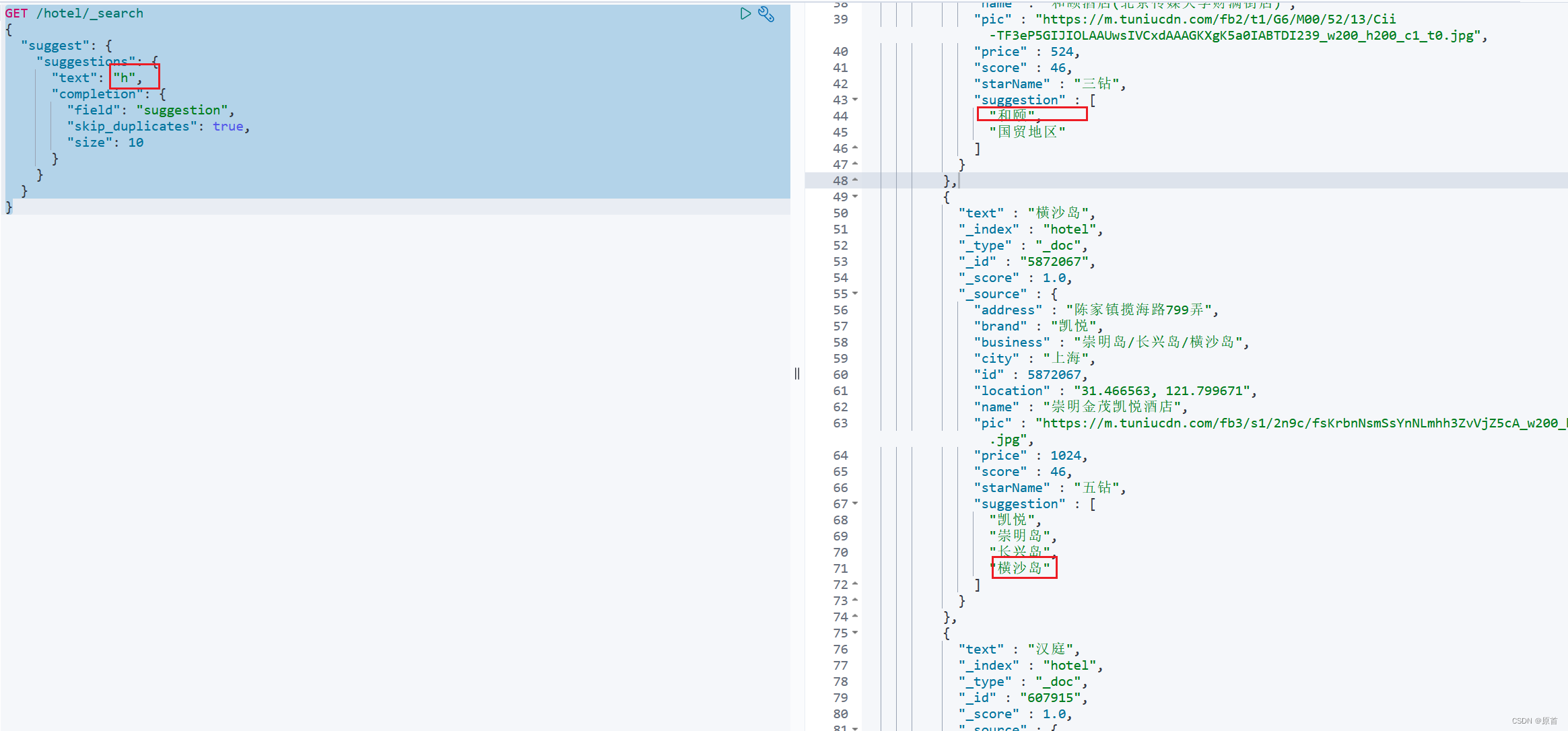This screenshot has width=1568, height=731.
Task: Click the fold arrow at line 48
Action: pos(855,180)
